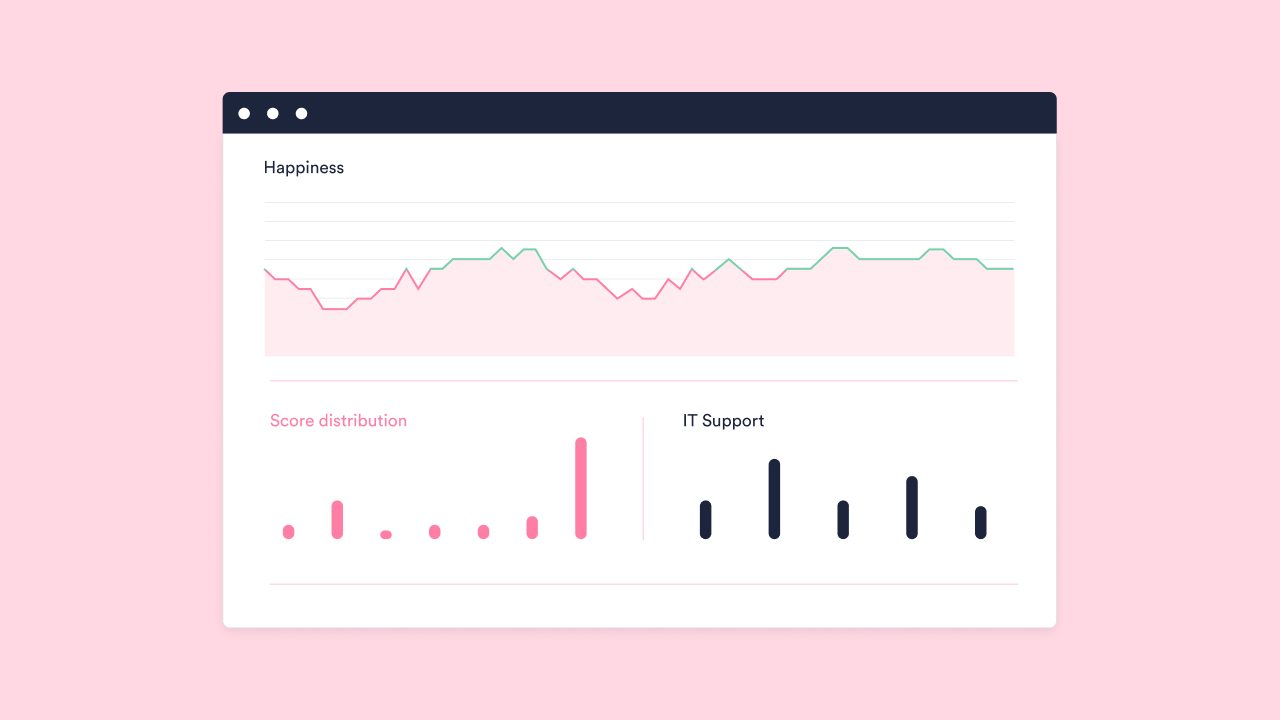This screenshot has width=1280, height=720.
Task: Click the sixth pink Score distribution bar
Action: point(532,528)
